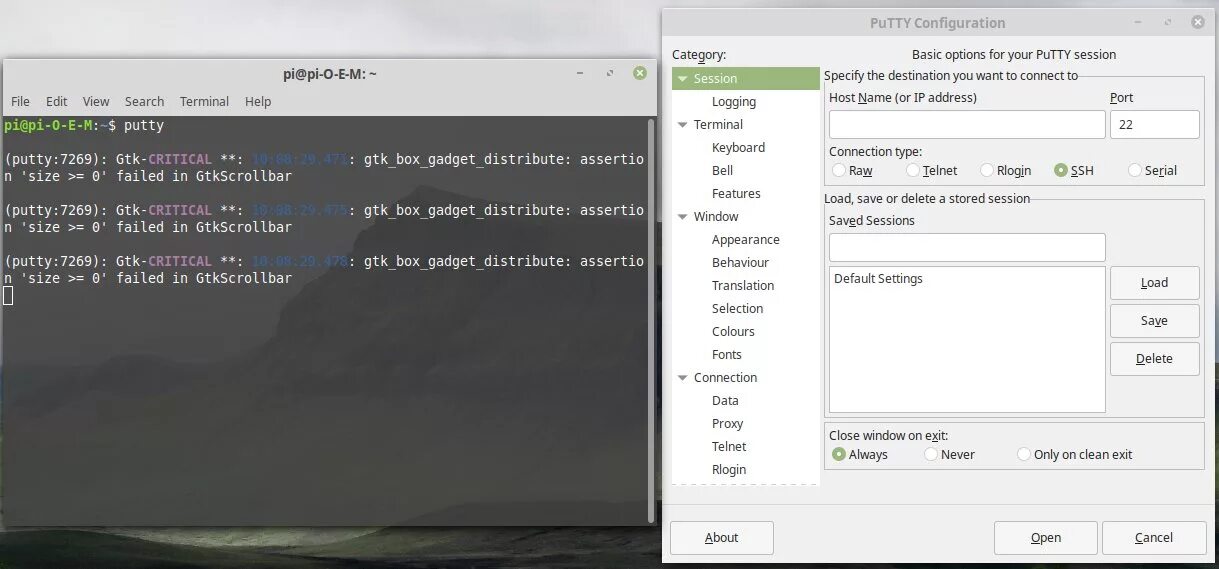Screen dimensions: 1219x569
Task: Click the About button
Action: coord(721,538)
